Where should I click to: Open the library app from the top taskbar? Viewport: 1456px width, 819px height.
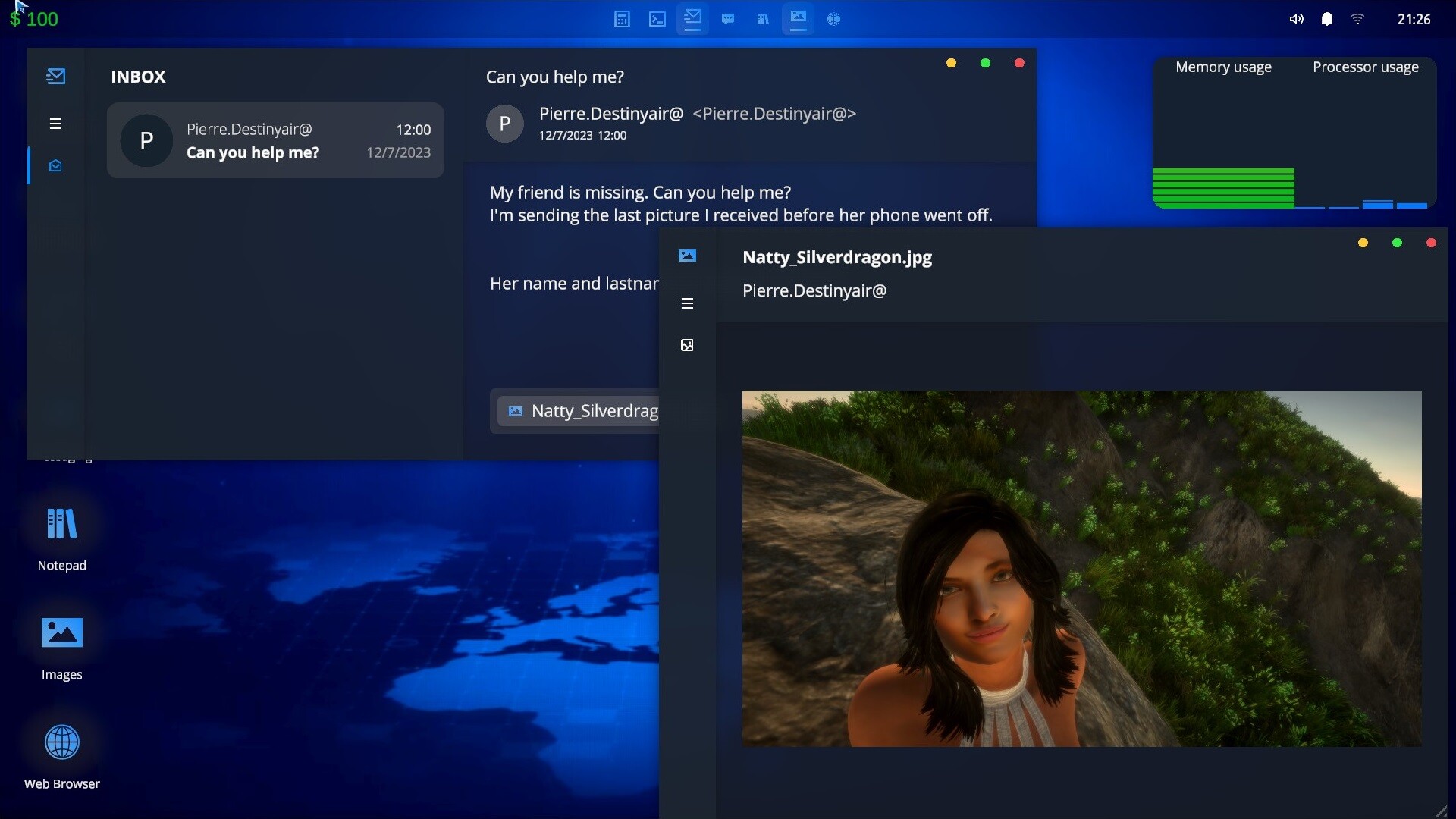pyautogui.click(x=763, y=19)
